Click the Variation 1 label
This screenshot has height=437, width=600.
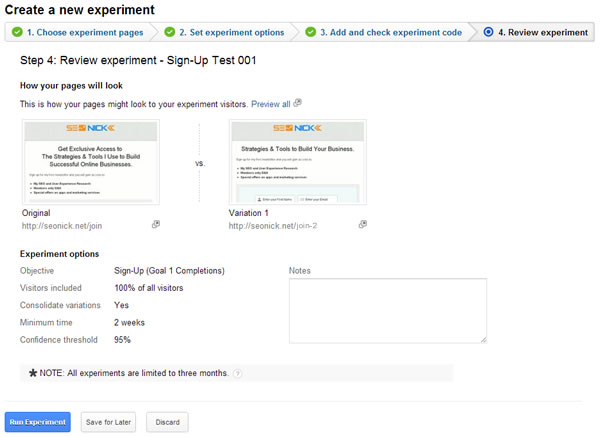pos(248,213)
